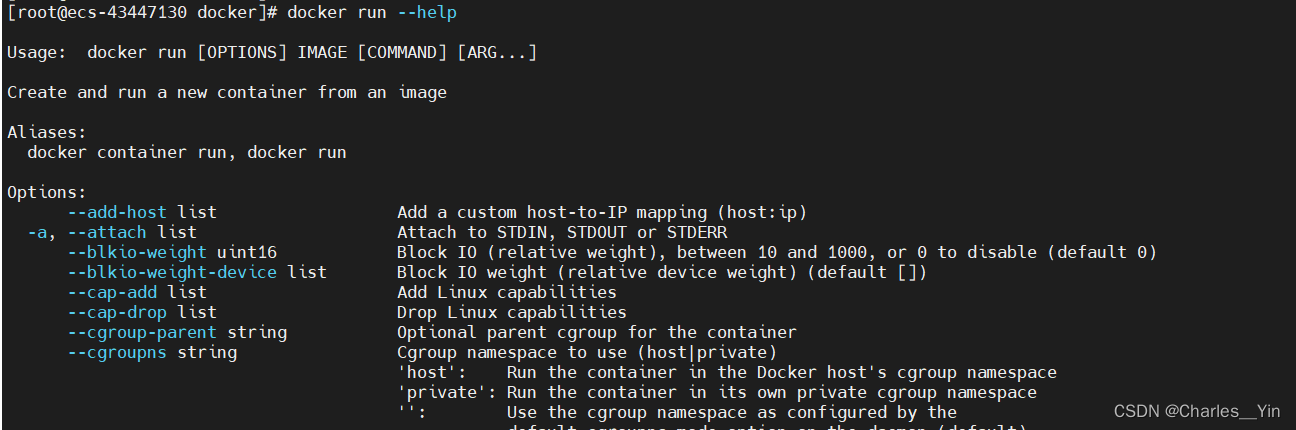Click the 'private': description line
Image resolution: width=1296 pixels, height=430 pixels.
[717, 392]
